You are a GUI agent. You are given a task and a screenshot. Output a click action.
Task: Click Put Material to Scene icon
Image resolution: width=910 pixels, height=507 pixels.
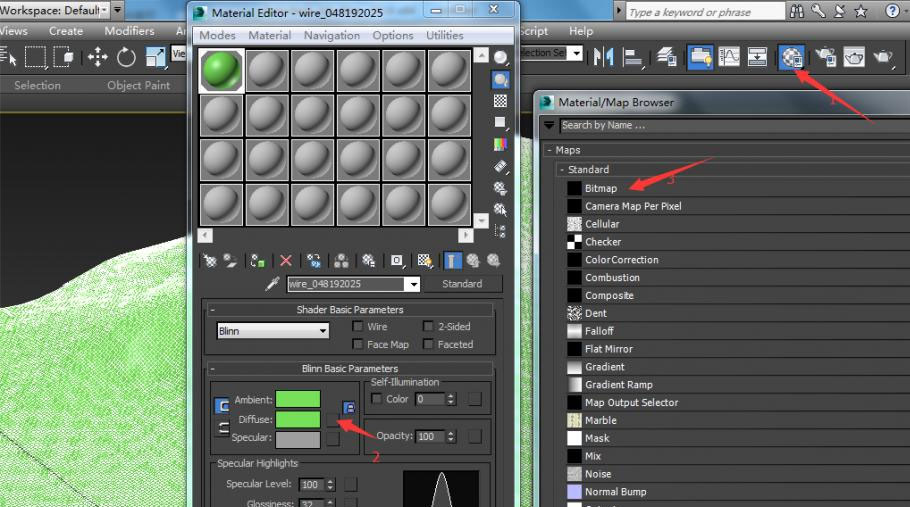click(230, 261)
